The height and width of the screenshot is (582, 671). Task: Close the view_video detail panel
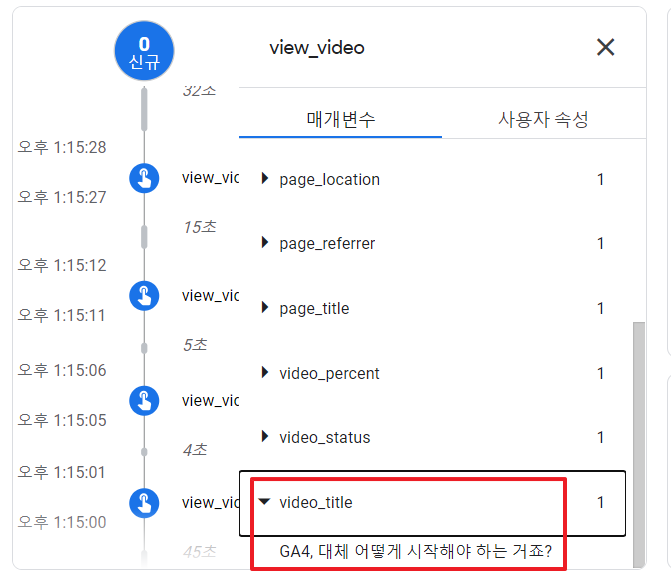606,47
